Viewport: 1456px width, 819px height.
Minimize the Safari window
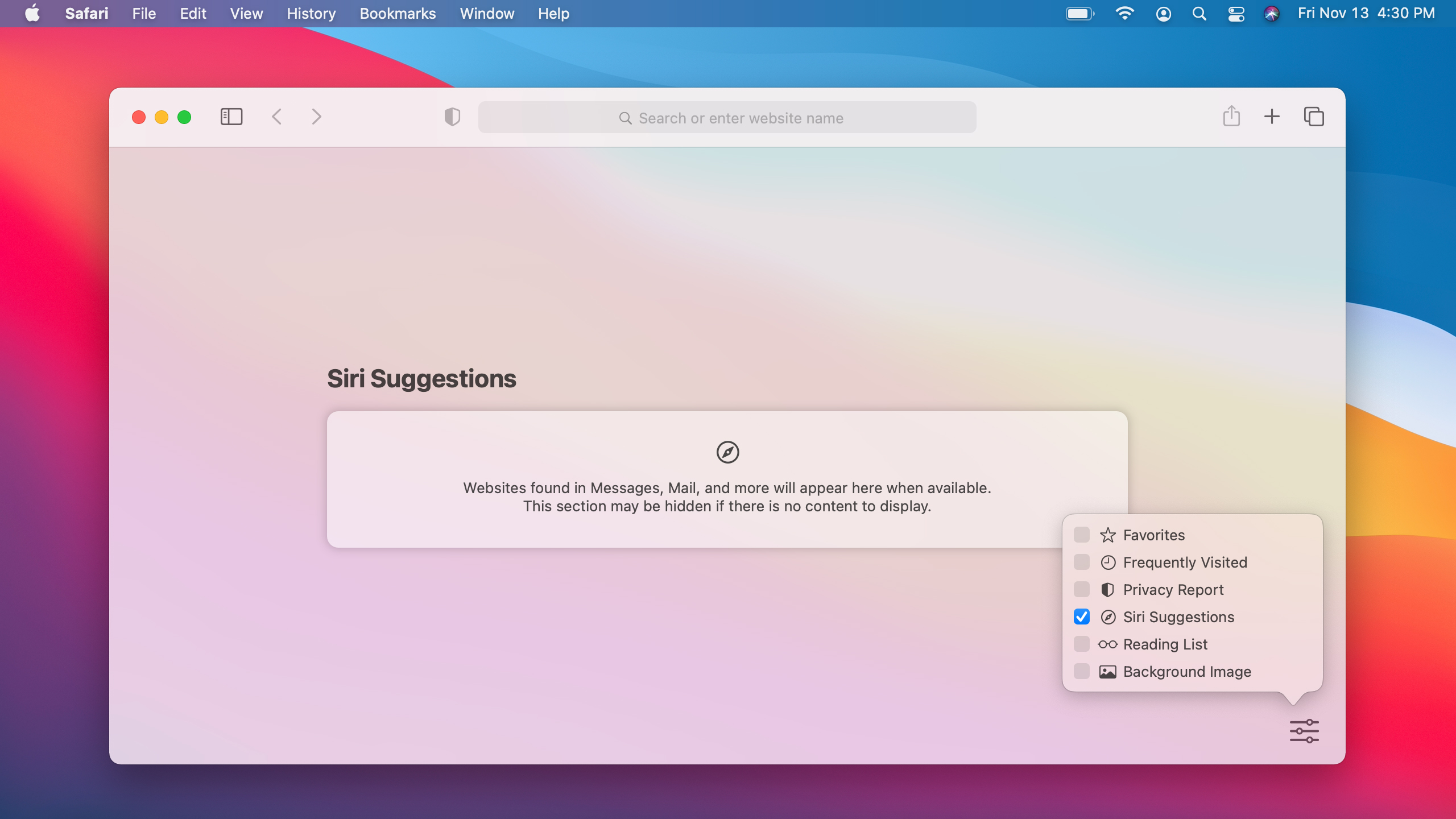point(162,117)
